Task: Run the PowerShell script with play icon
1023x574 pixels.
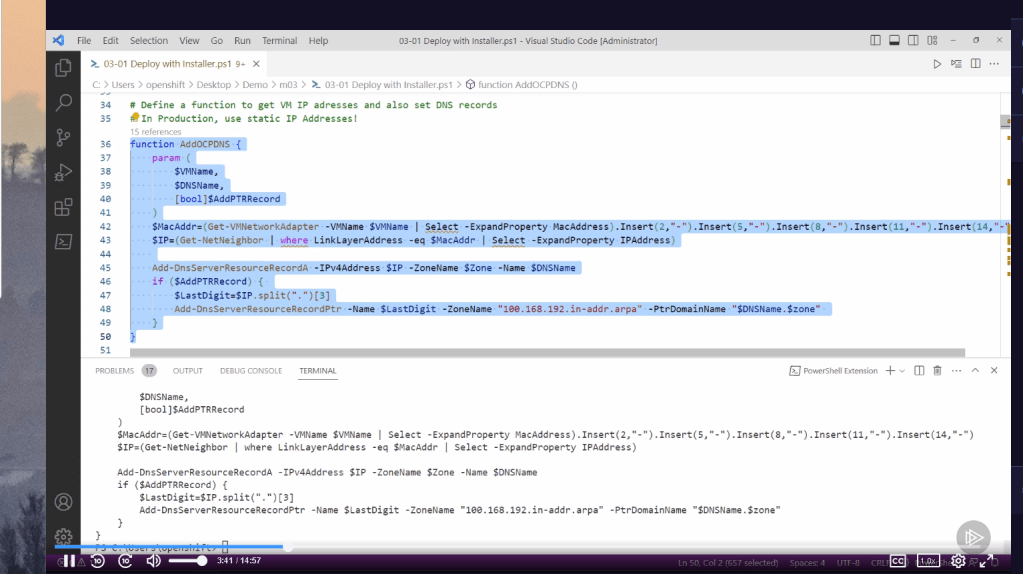Action: pos(937,64)
